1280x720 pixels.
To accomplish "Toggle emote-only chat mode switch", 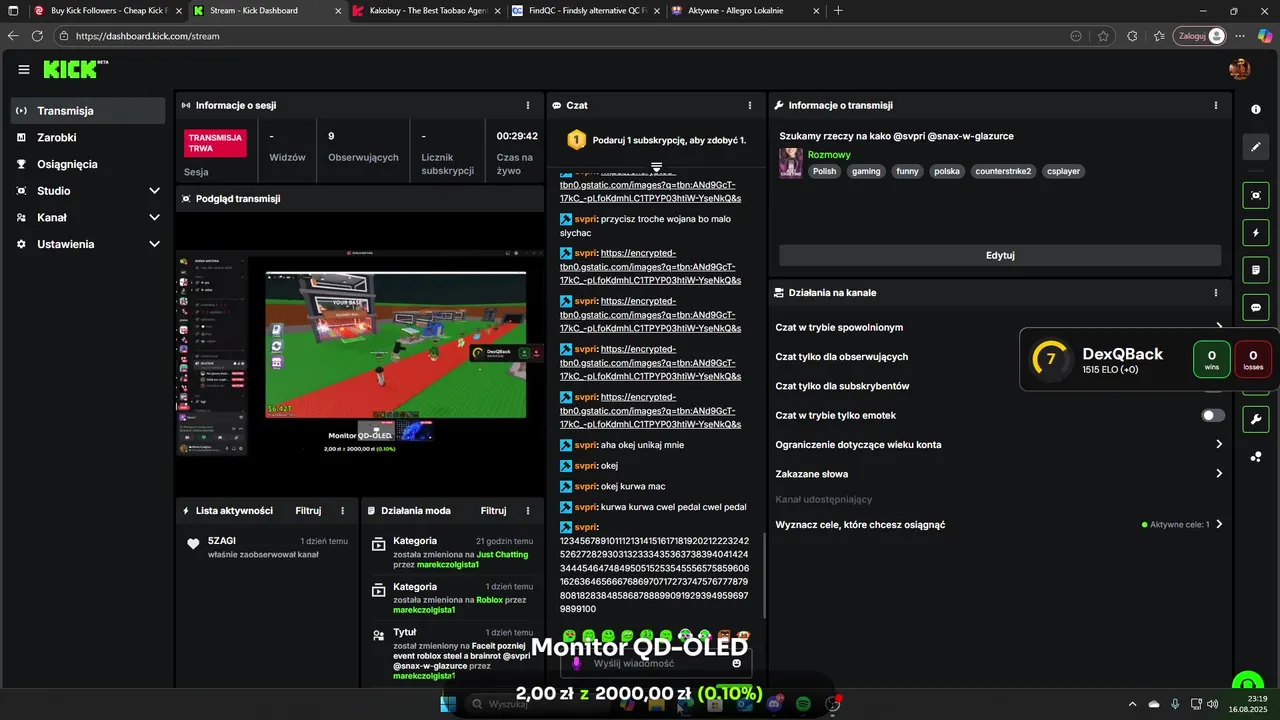I will pyautogui.click(x=1213, y=415).
